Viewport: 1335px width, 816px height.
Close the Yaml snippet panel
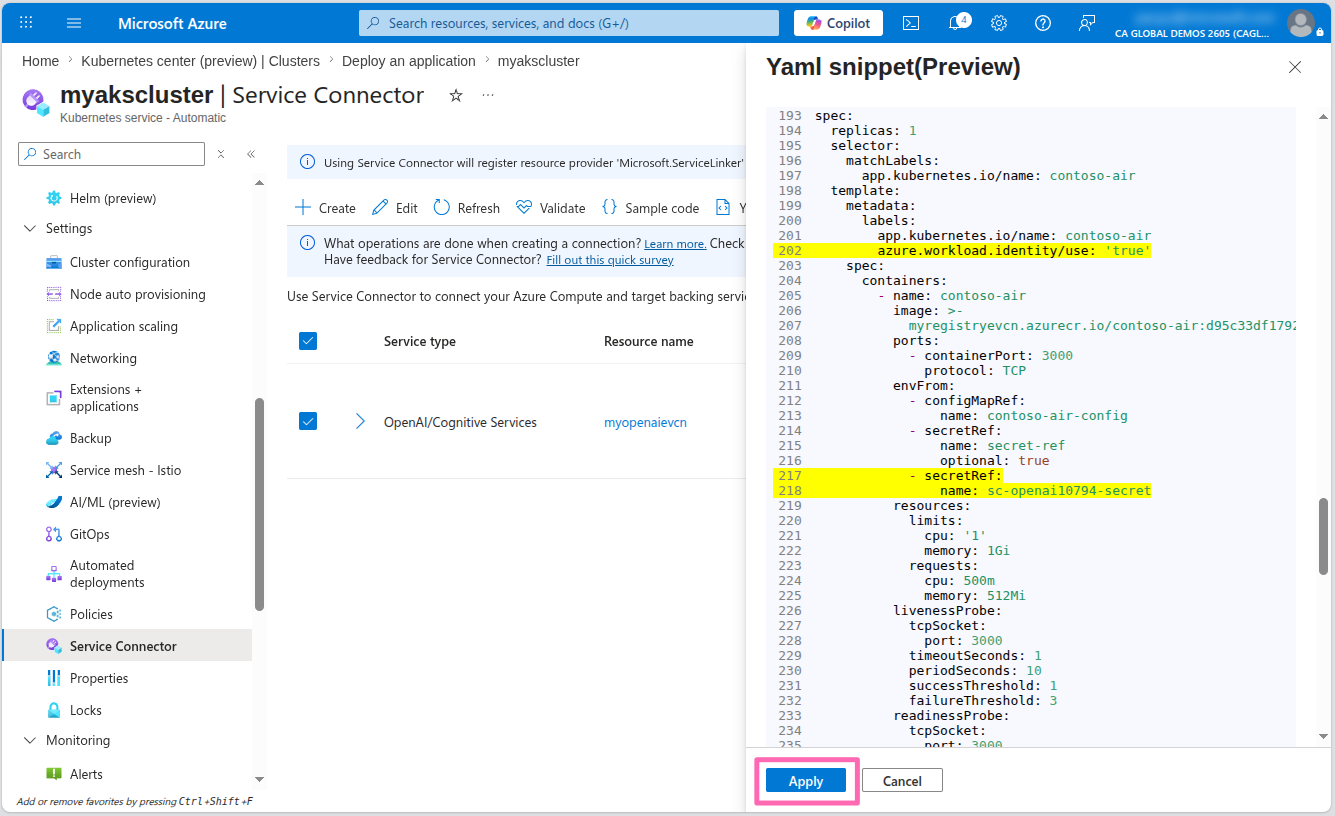[1295, 67]
